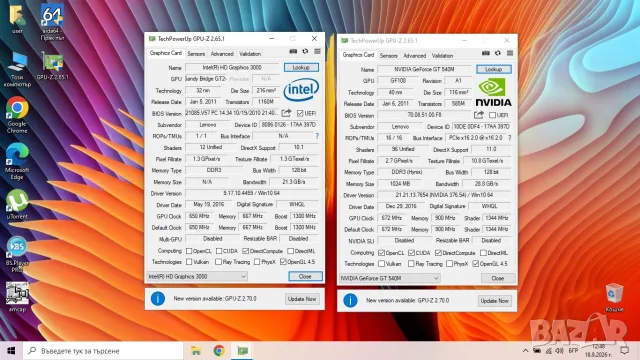Image resolution: width=640 pixels, height=360 pixels.
Task: Click screenshot camera icon in Intel GPU-Z window
Action: click(293, 51)
